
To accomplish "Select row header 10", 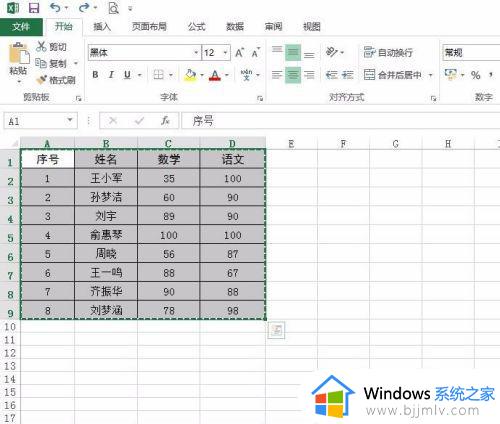I will tap(10, 327).
